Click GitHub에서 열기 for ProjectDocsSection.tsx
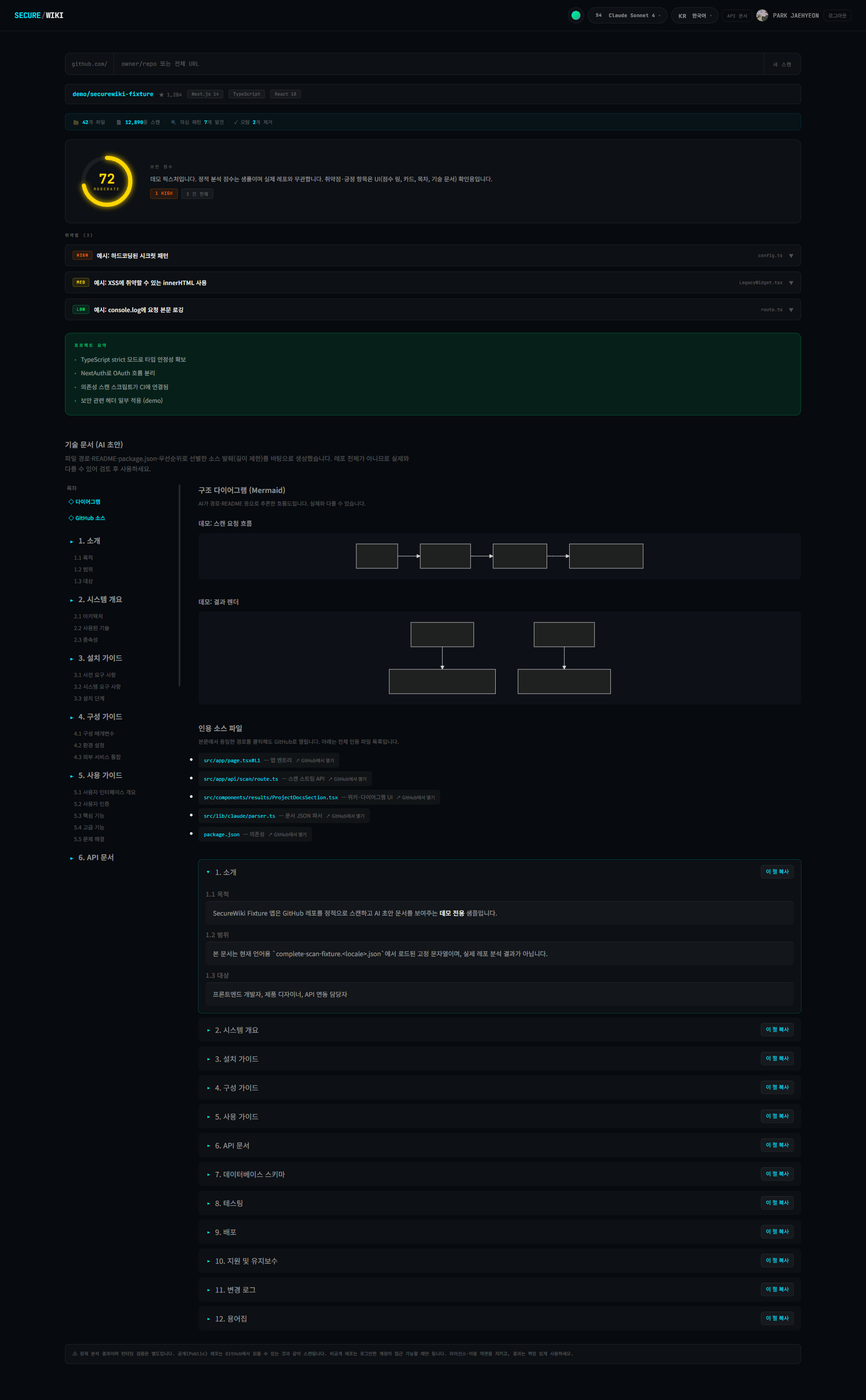This screenshot has width=866, height=1400. [416, 797]
